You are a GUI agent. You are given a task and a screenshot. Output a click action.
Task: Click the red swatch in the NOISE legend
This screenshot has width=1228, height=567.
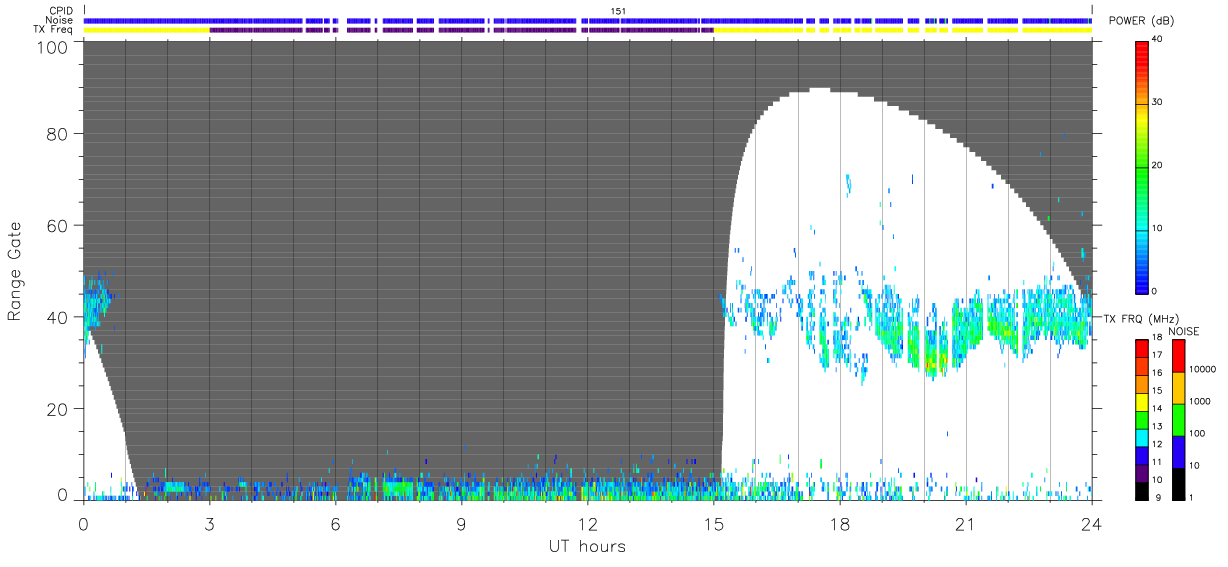(1177, 355)
